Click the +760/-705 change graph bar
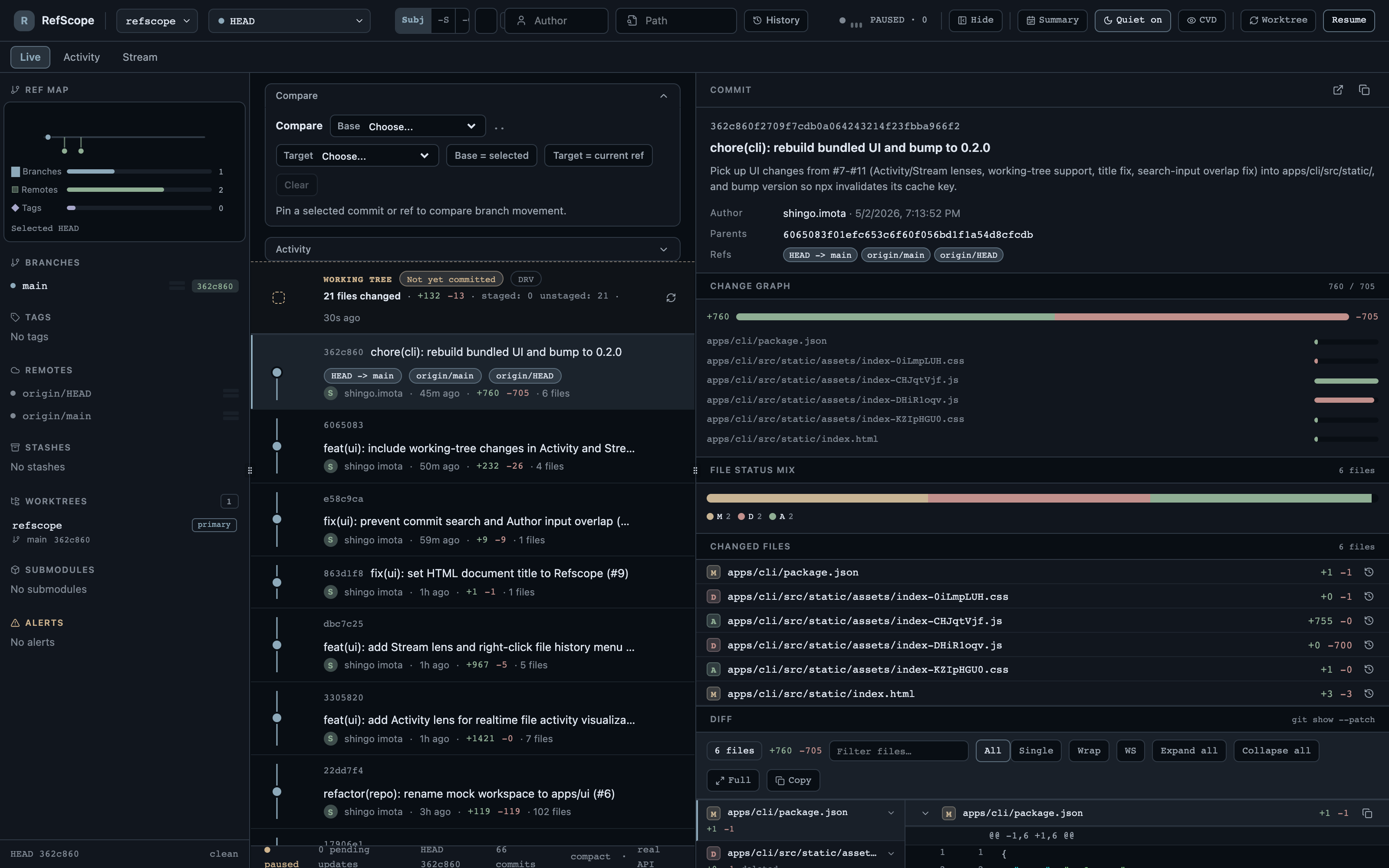 coord(1042,317)
